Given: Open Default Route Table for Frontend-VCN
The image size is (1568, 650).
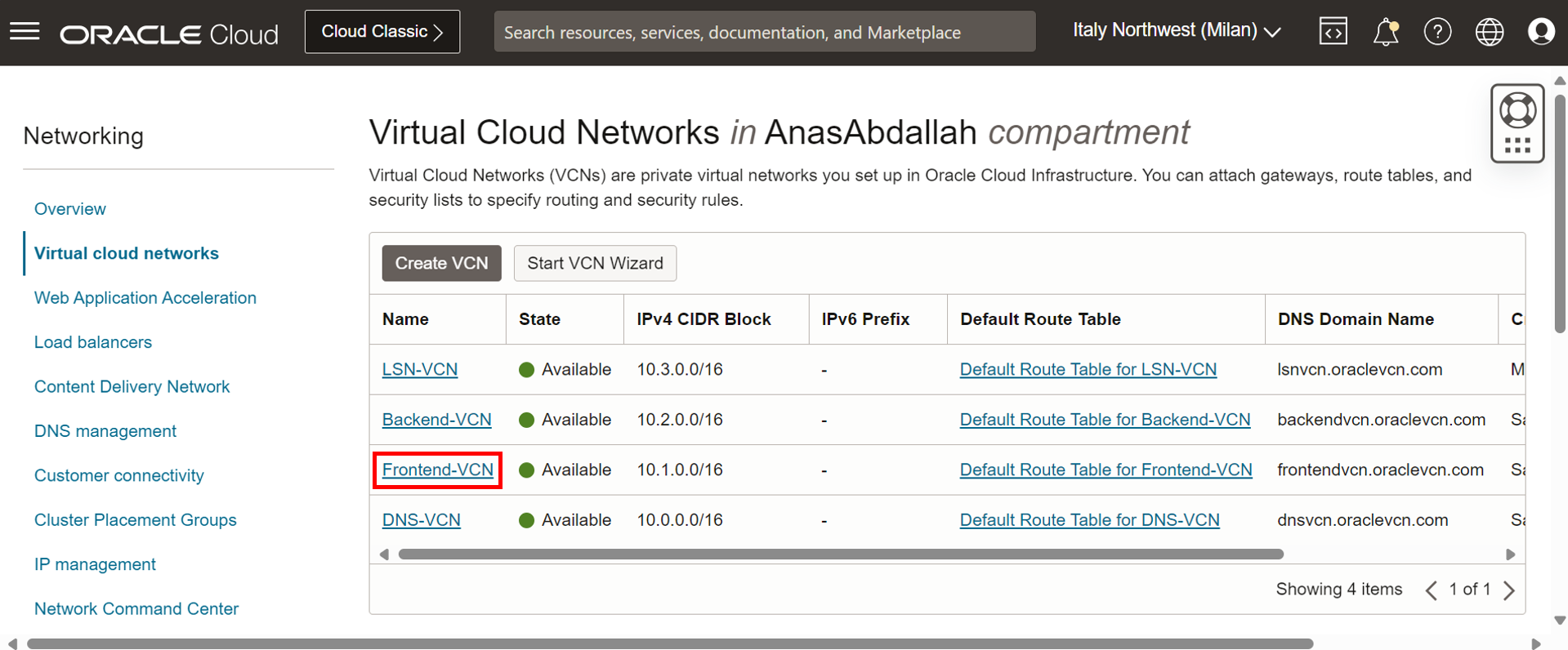Looking at the screenshot, I should click(1106, 470).
